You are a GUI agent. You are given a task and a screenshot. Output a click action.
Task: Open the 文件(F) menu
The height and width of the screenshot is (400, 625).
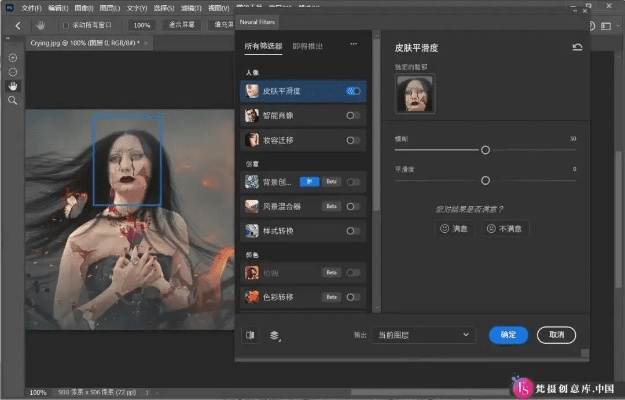click(x=31, y=7)
